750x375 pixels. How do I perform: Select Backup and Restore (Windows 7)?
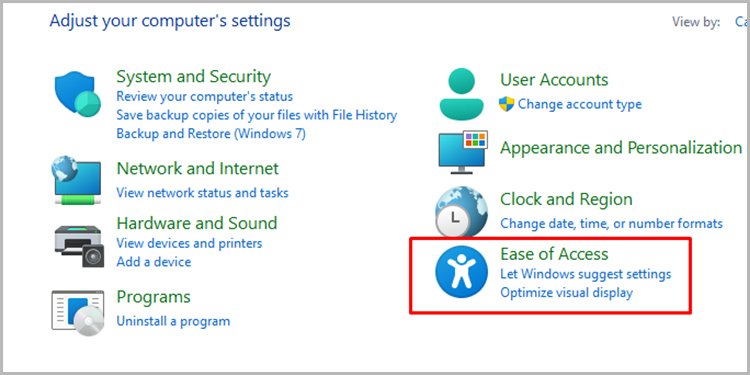211,133
